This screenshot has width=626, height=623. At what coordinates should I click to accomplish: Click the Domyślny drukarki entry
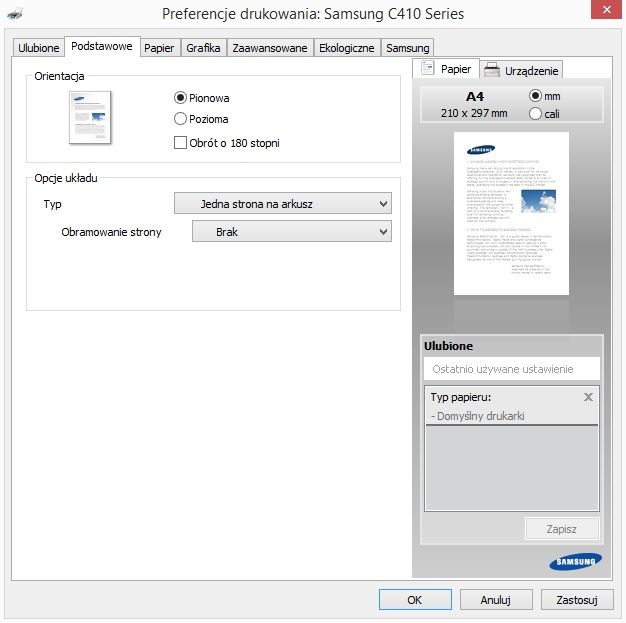pos(478,416)
